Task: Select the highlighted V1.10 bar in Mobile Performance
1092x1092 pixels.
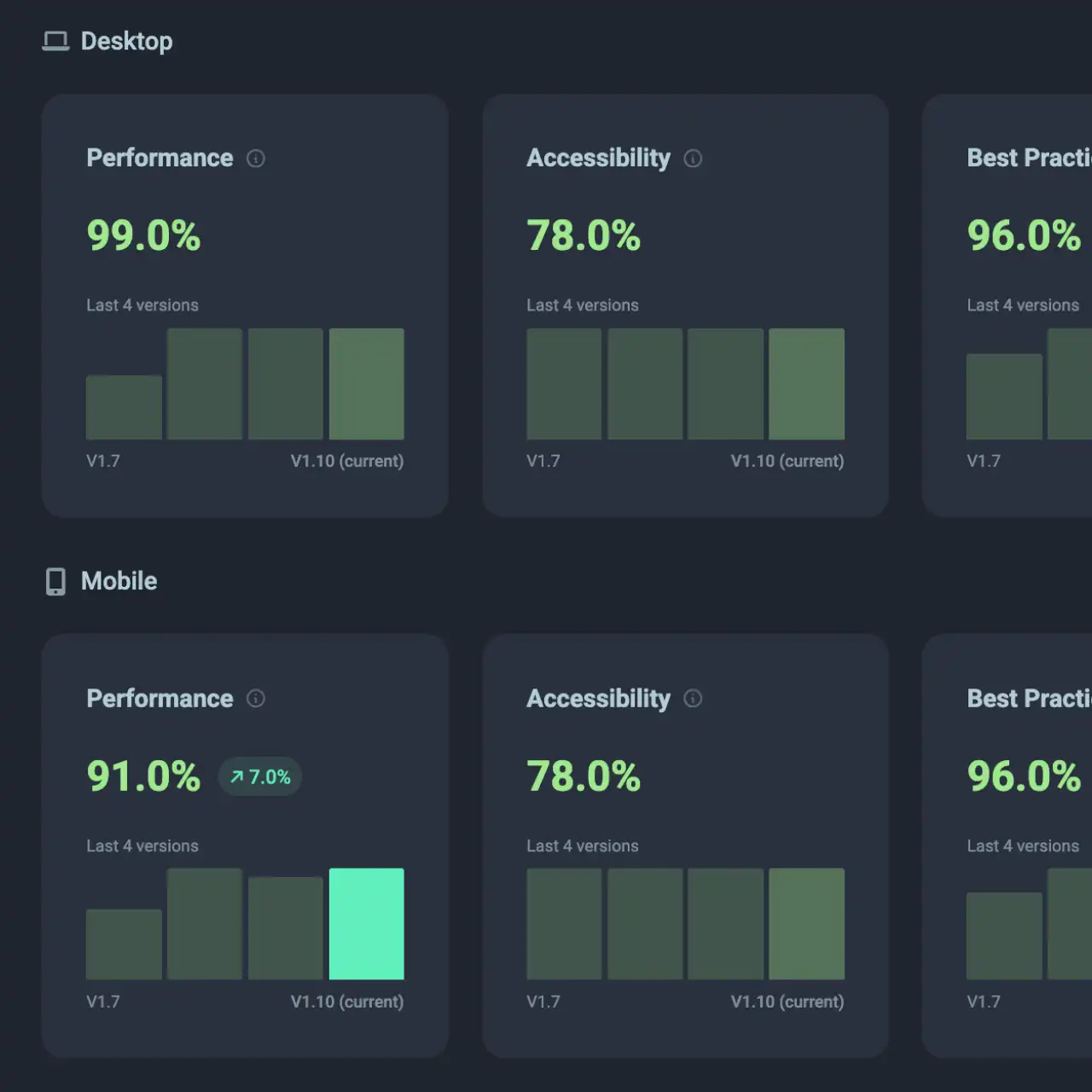Action: [366, 923]
